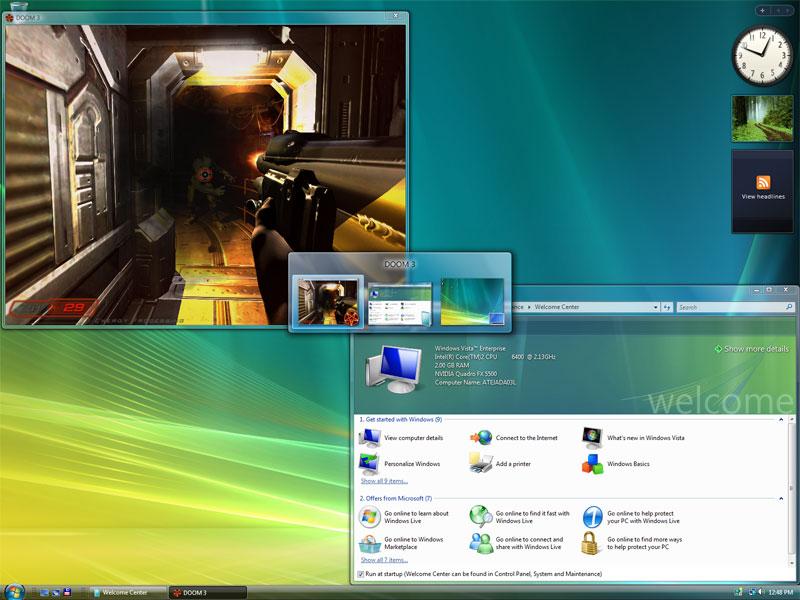Click the Add a printer icon
This screenshot has width=800, height=600.
point(482,463)
